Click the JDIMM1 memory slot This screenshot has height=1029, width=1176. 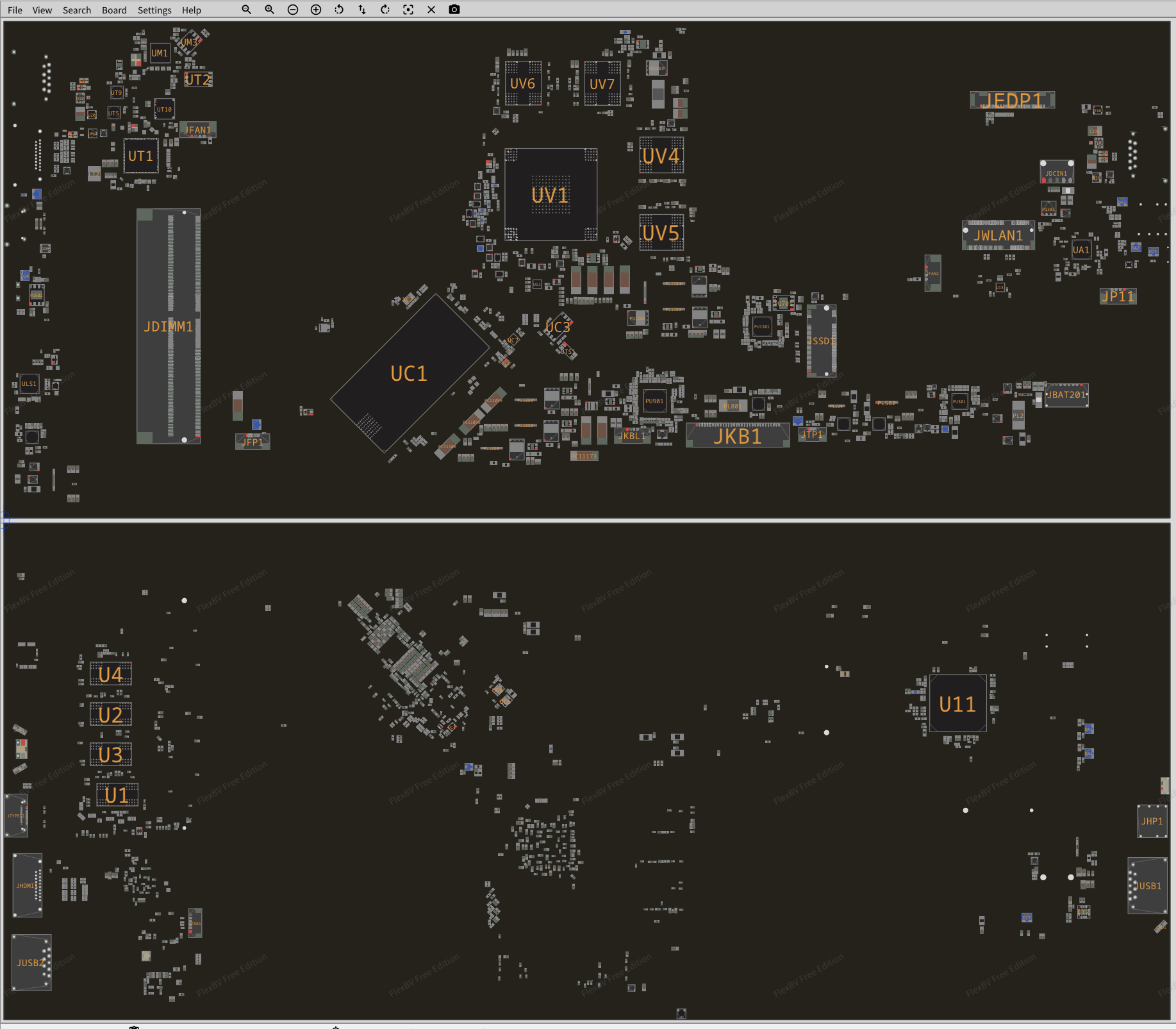(169, 326)
